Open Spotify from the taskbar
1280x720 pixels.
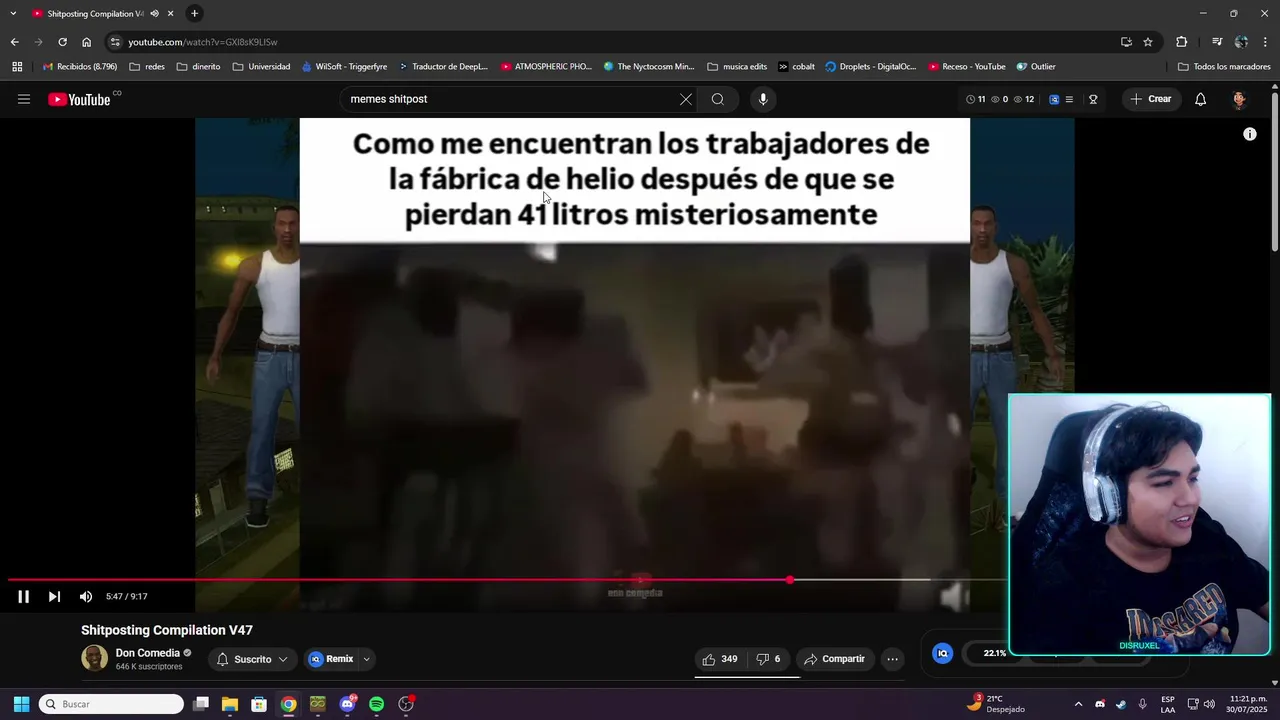coord(376,704)
